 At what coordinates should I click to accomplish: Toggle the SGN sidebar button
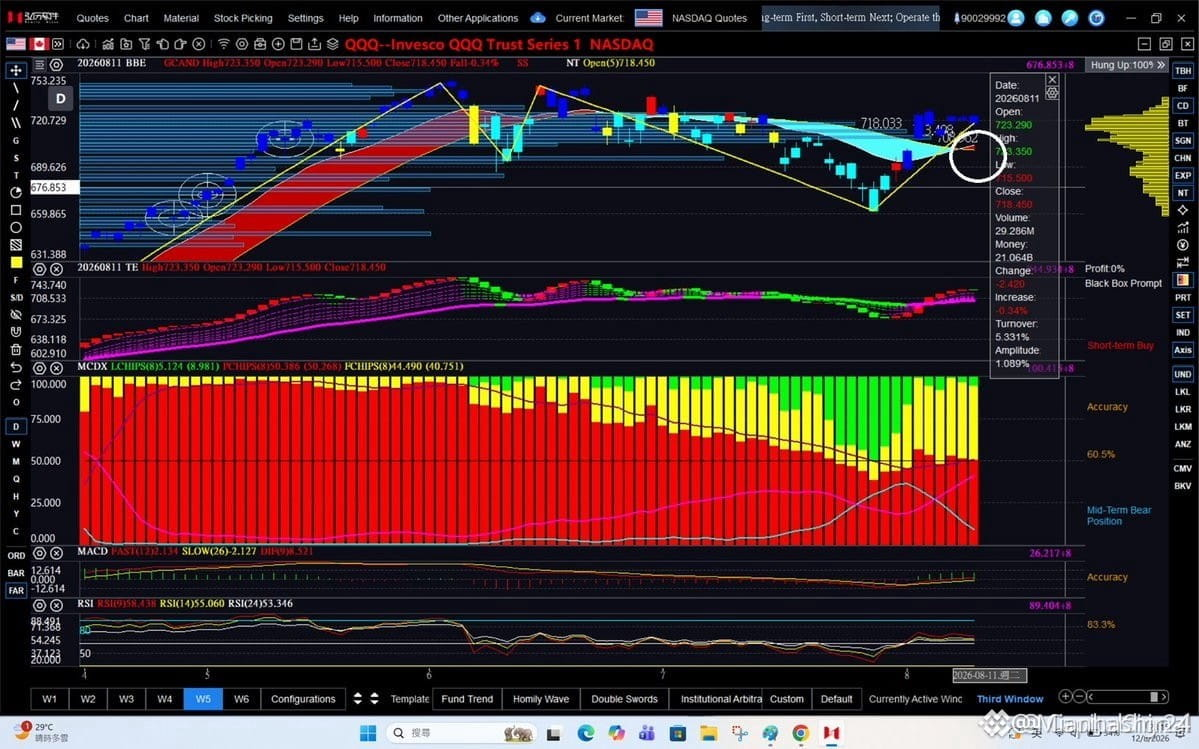coord(1183,141)
